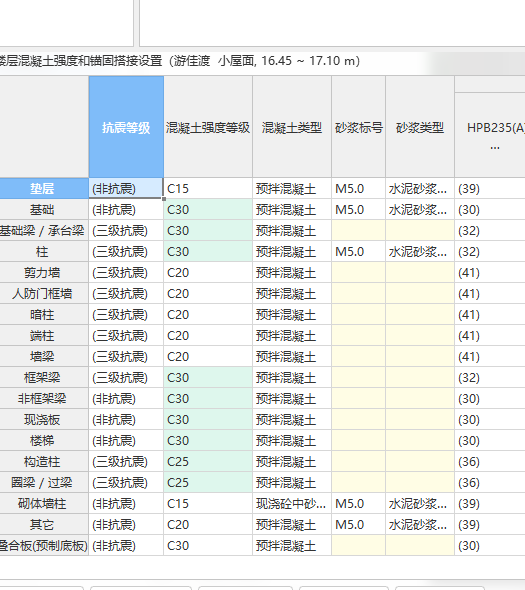The height and width of the screenshot is (590, 525).
Task: Select the 其它 row header
Action: (44, 525)
